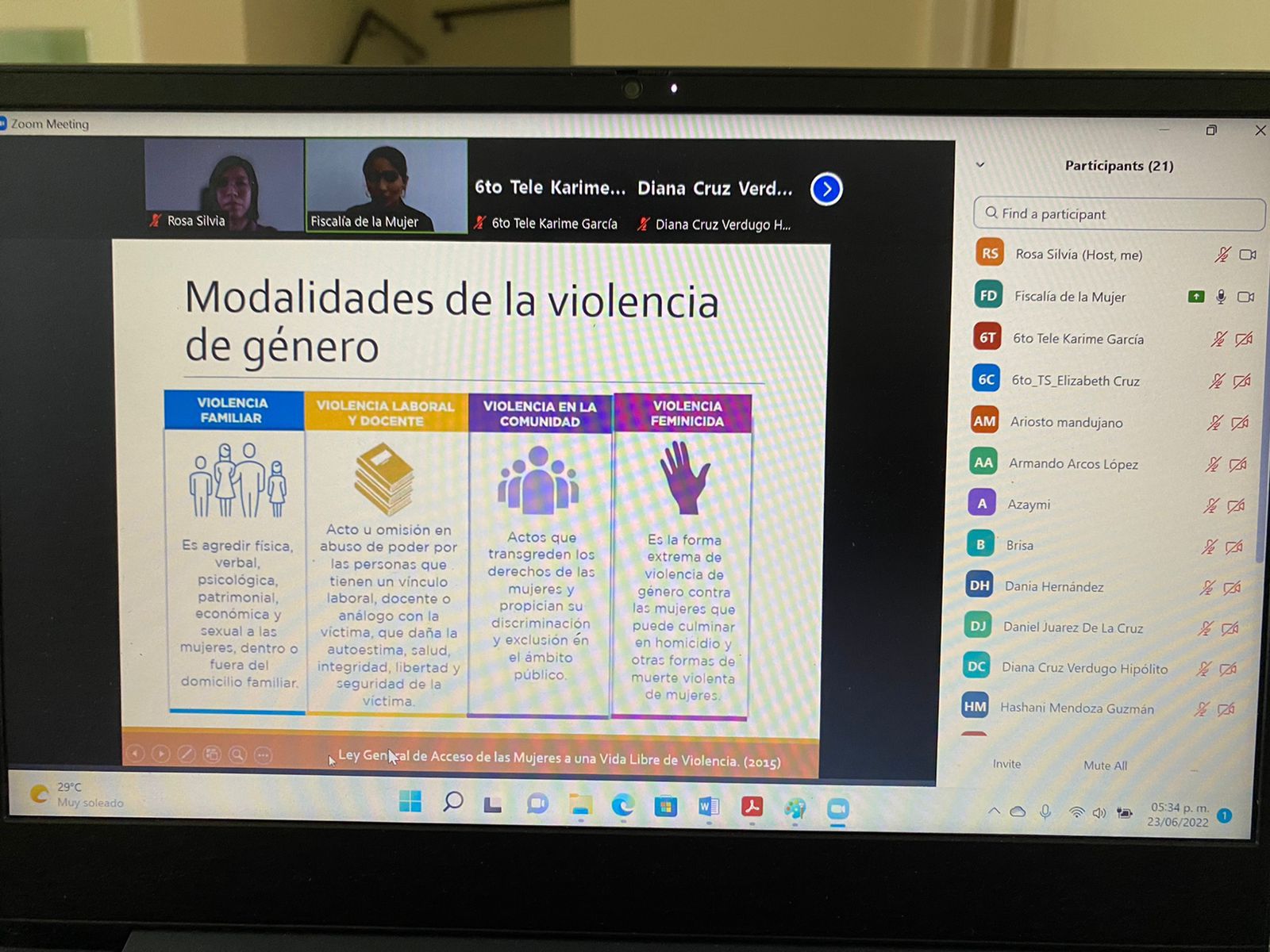Unmute 6to Tele Karime García microphone

(x=1218, y=339)
